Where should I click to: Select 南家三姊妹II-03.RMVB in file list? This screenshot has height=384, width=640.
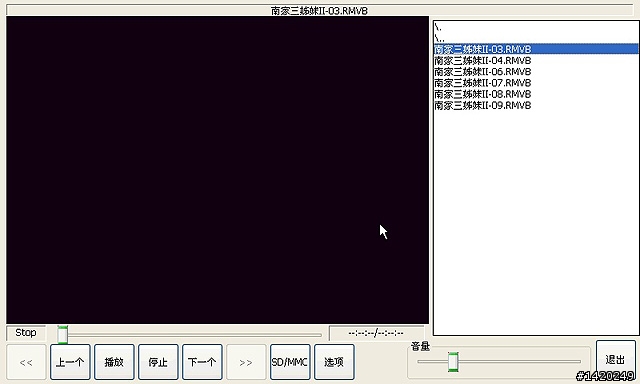[536, 49]
